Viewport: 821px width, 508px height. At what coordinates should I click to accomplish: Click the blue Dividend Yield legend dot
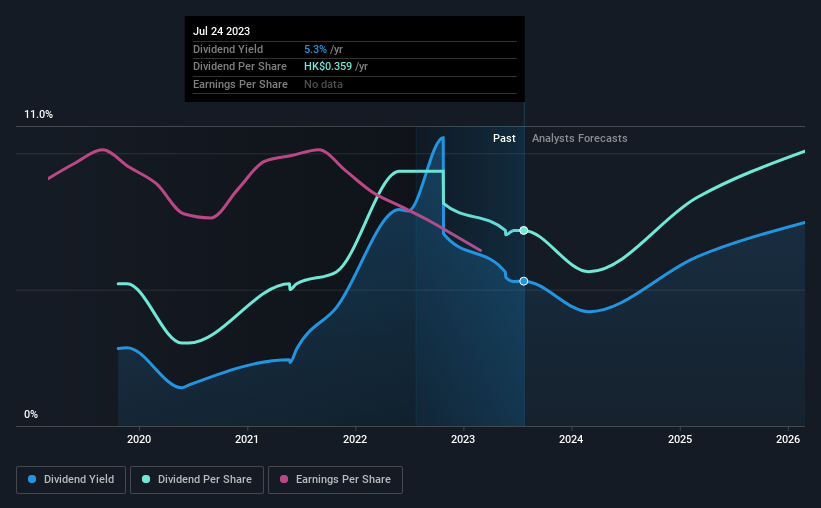tap(32, 479)
